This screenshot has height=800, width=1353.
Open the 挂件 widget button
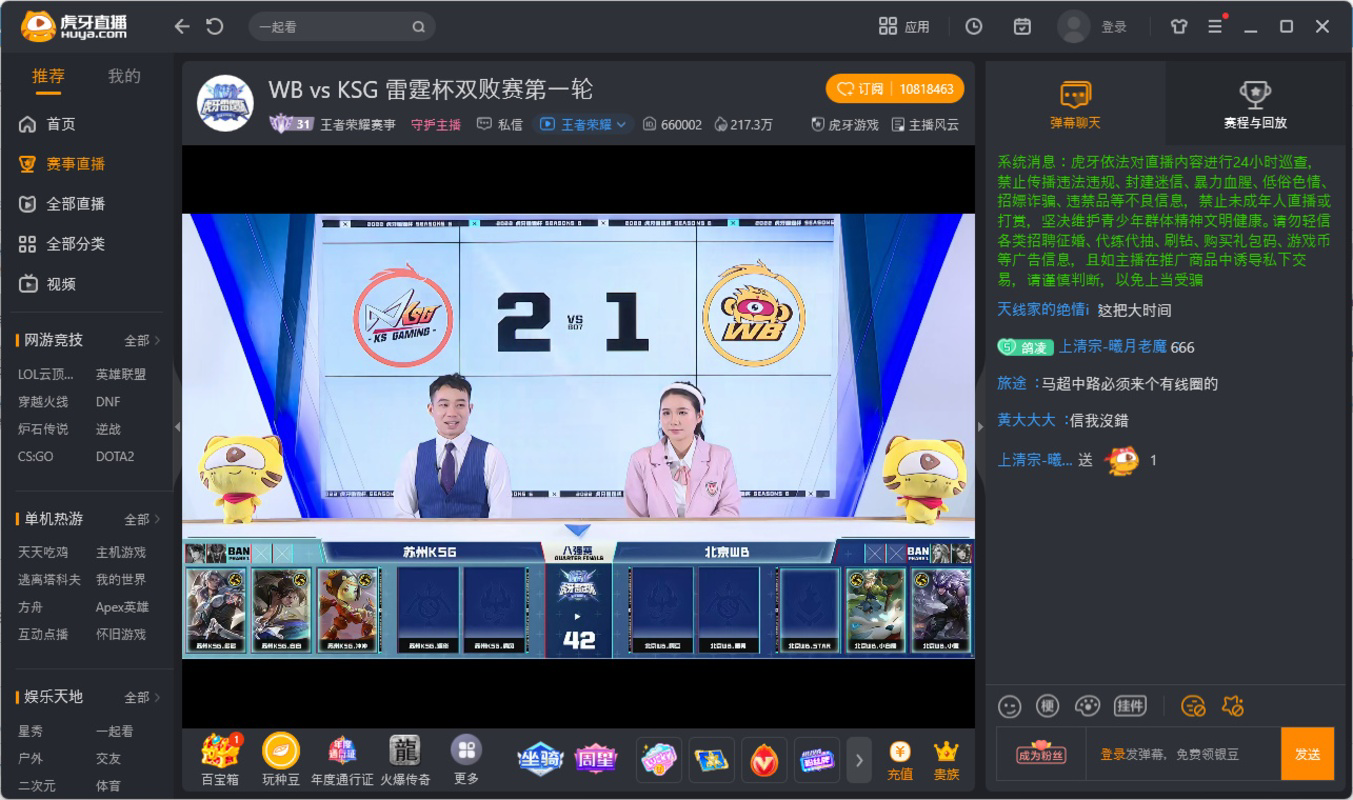click(1130, 706)
